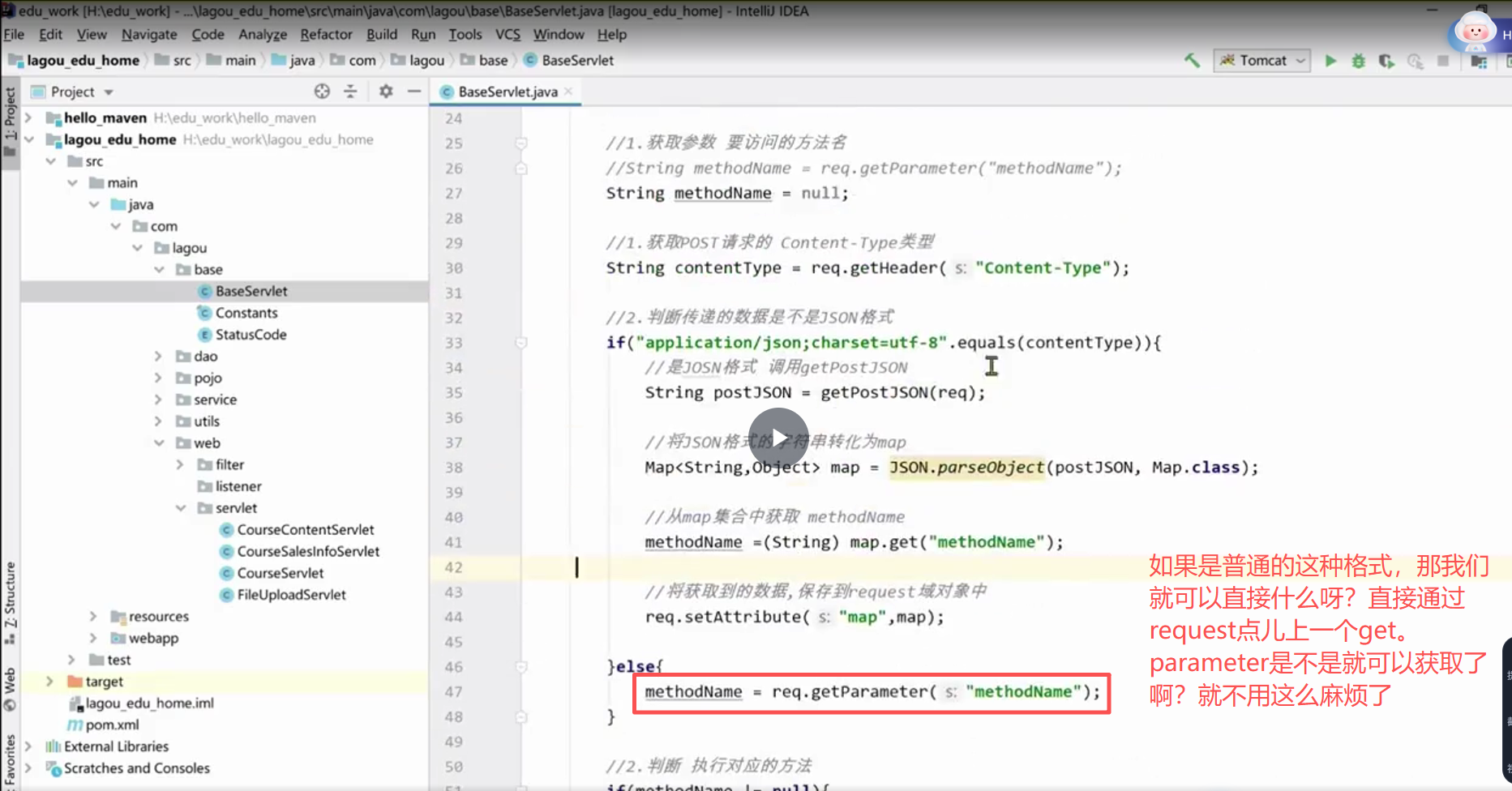Screen dimensions: 1512x791
Task: Run the Tomcat configuration with green play icon
Action: tap(1330, 60)
